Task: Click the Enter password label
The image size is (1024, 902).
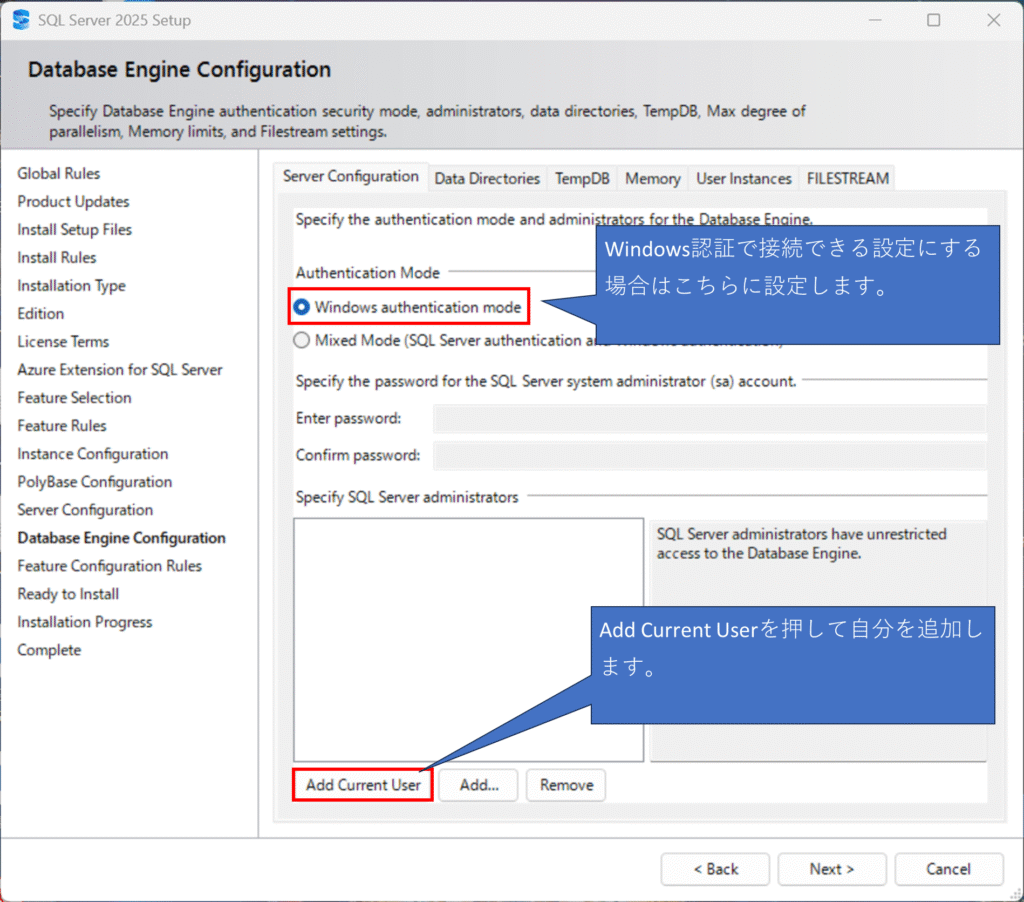Action: (x=349, y=419)
